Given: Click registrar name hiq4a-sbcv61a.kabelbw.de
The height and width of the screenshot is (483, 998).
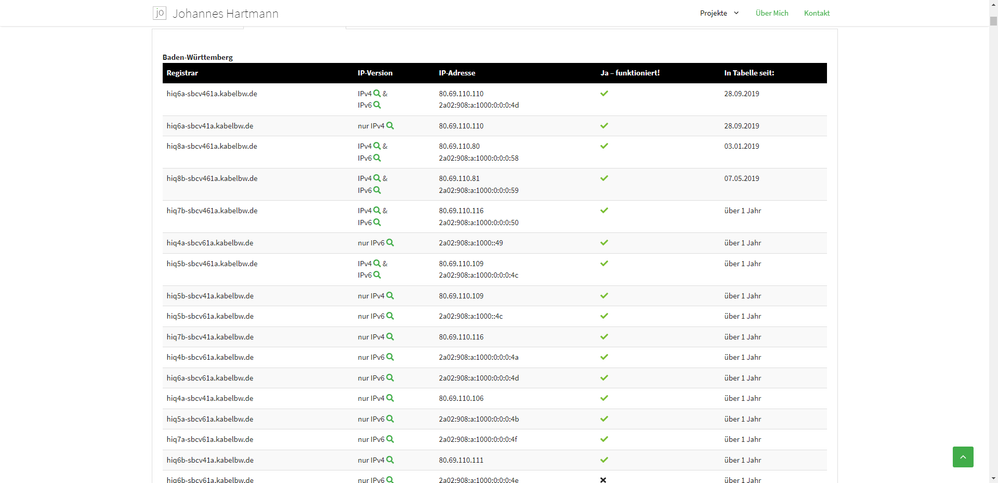Looking at the screenshot, I should (x=210, y=242).
